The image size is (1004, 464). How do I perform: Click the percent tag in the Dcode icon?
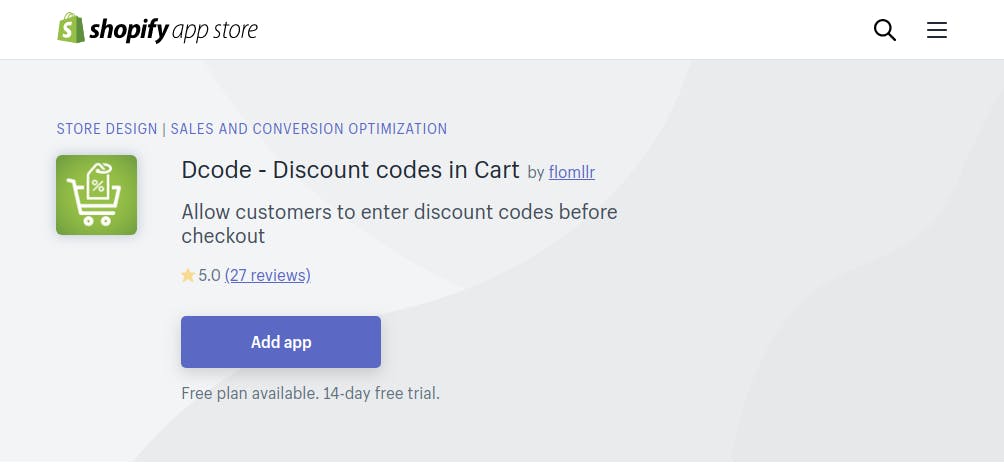pyautogui.click(x=98, y=184)
